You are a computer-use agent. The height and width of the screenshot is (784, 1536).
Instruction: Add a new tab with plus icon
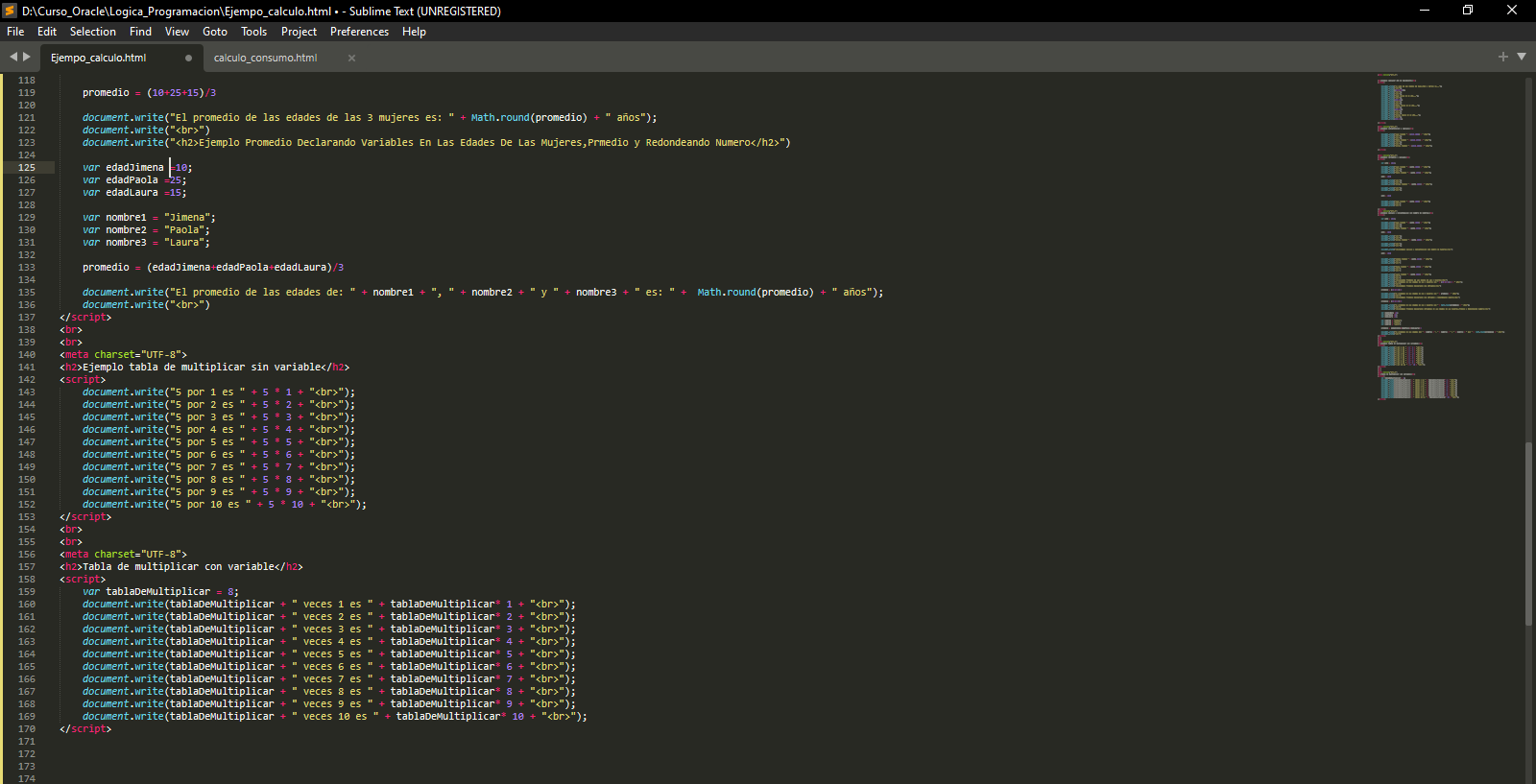pyautogui.click(x=1503, y=57)
